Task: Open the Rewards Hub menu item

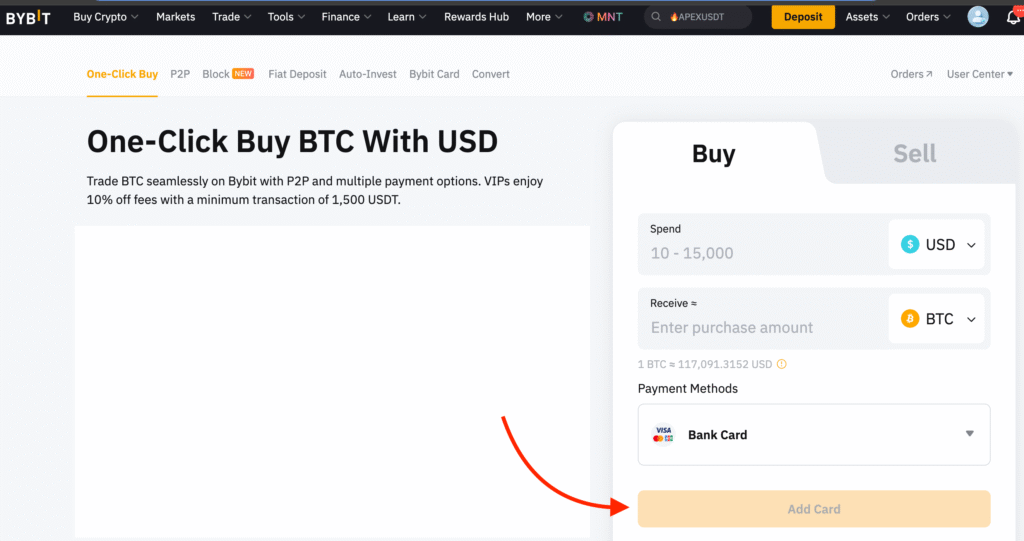Action: click(x=476, y=17)
